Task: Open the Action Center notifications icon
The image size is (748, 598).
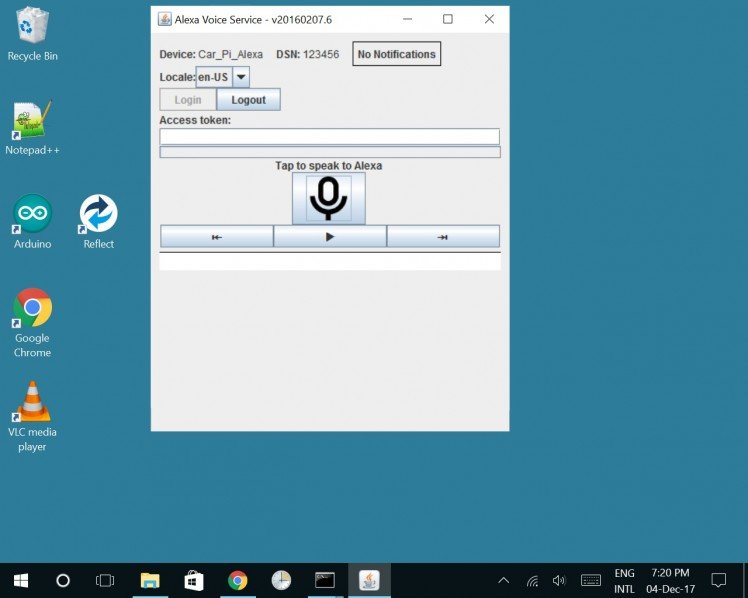Action: (x=718, y=580)
